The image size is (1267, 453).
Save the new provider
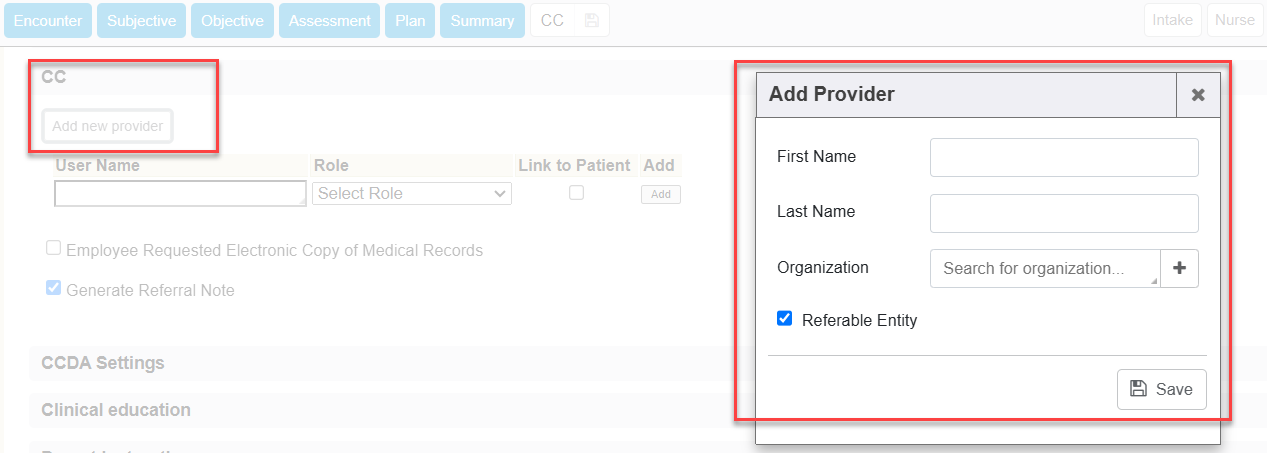click(x=1161, y=389)
